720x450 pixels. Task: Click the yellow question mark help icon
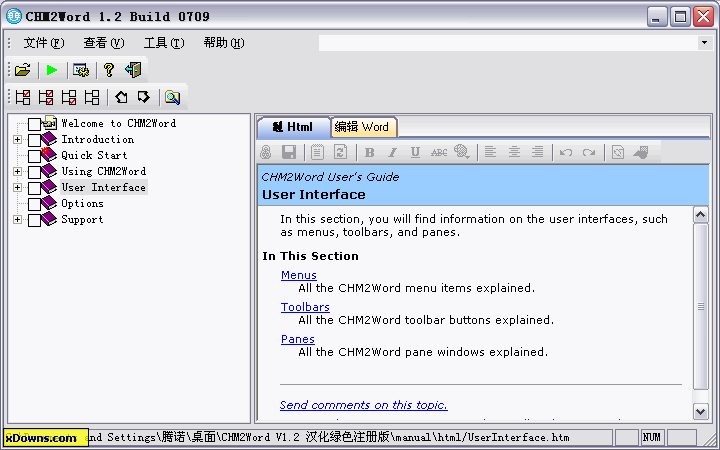pyautogui.click(x=109, y=70)
